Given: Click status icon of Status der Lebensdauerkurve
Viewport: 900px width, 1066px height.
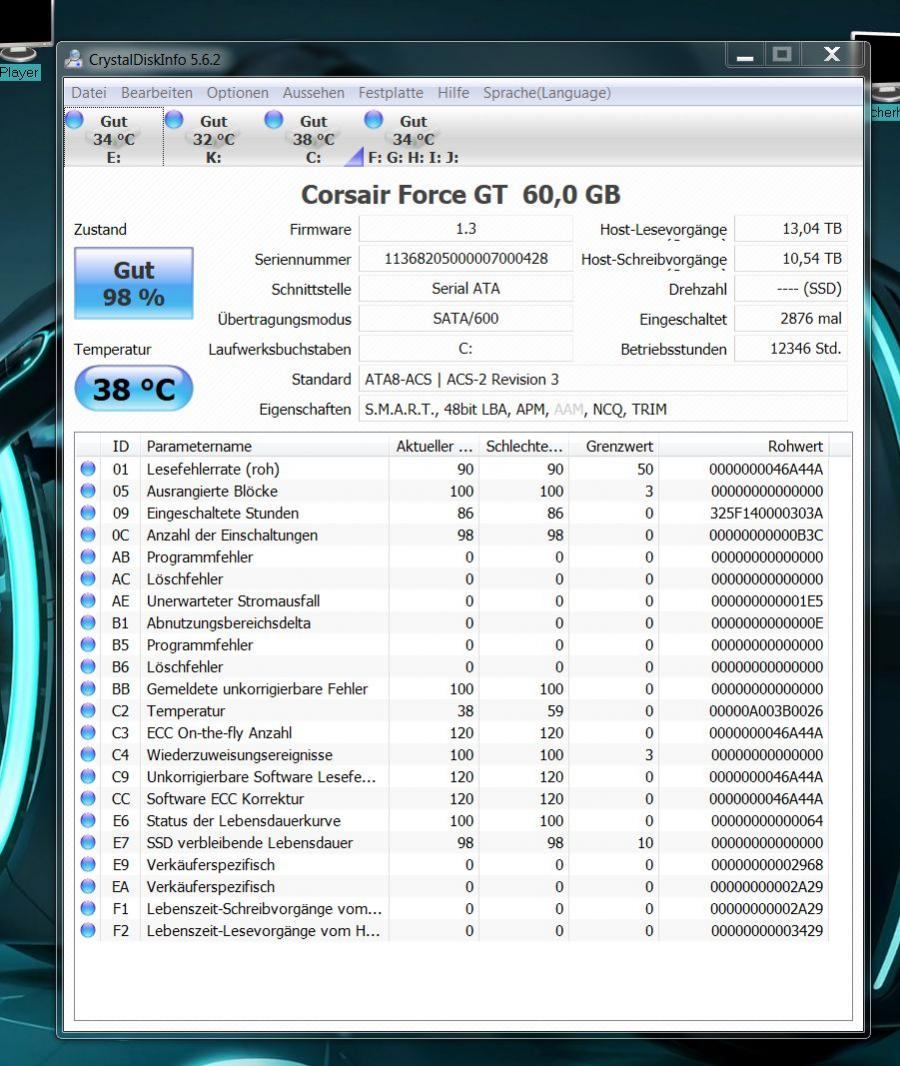Looking at the screenshot, I should 88,820.
